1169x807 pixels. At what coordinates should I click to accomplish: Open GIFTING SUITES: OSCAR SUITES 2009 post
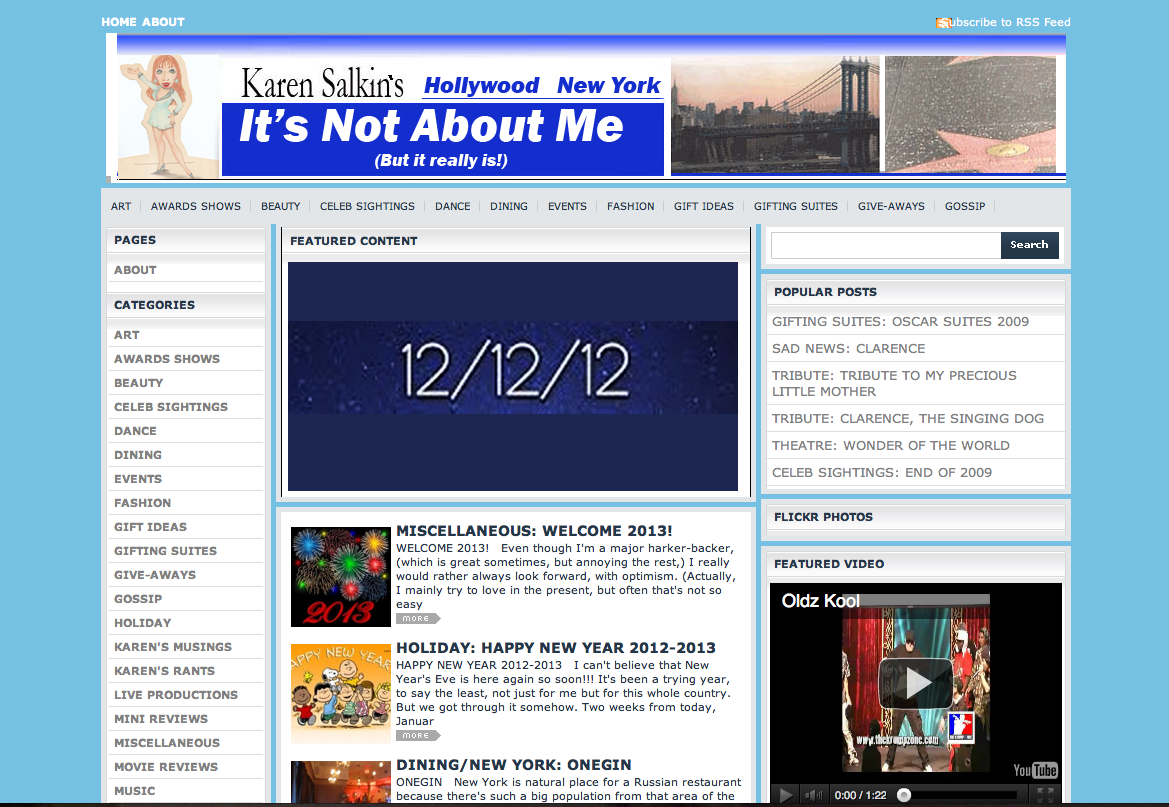coord(900,321)
